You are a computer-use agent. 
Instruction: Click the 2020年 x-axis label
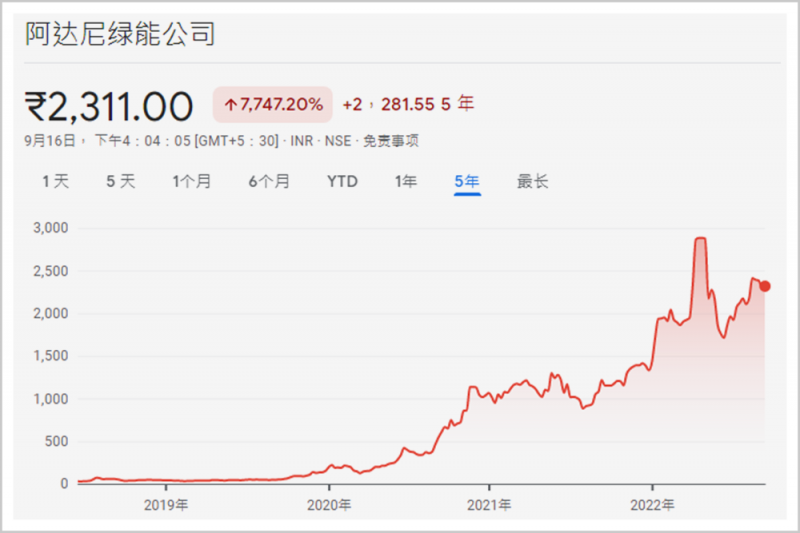tap(330, 505)
